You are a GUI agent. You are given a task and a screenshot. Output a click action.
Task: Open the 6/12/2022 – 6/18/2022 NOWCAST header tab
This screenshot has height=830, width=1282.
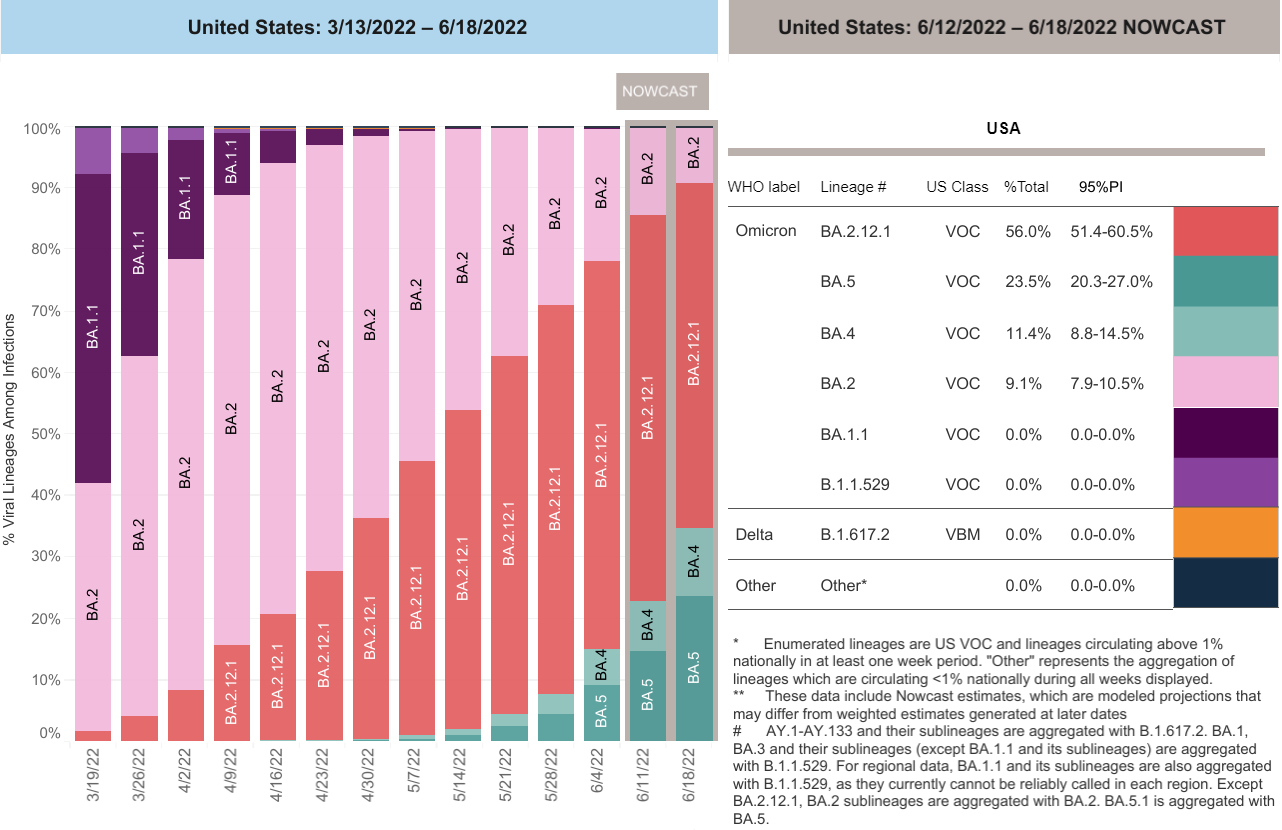(x=1001, y=27)
